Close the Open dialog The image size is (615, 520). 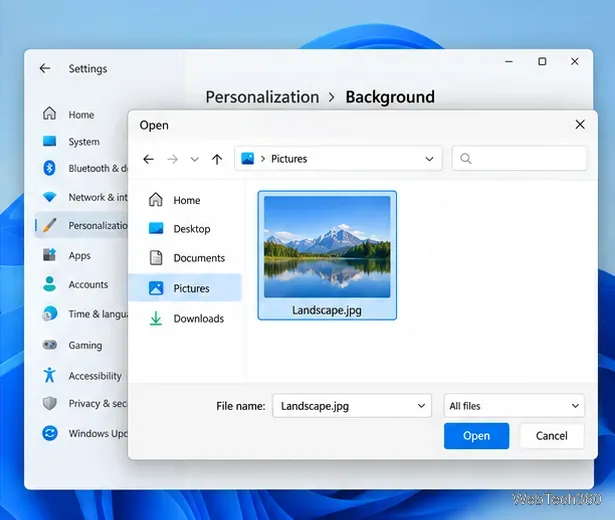(580, 125)
